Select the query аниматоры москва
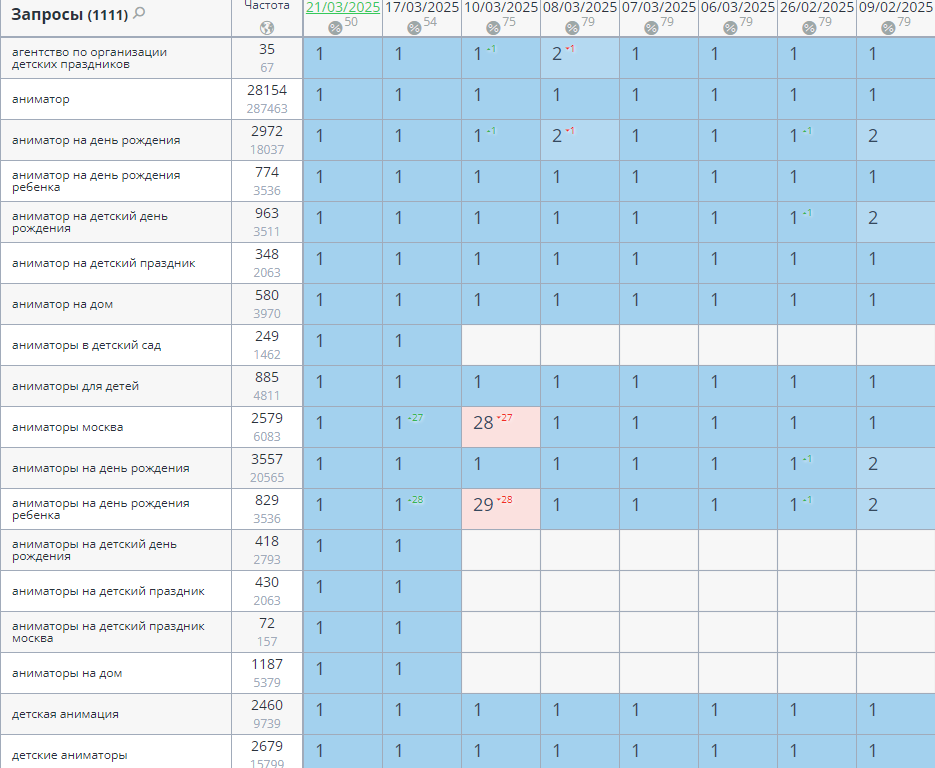Viewport: 935px width, 768px height. click(67, 427)
